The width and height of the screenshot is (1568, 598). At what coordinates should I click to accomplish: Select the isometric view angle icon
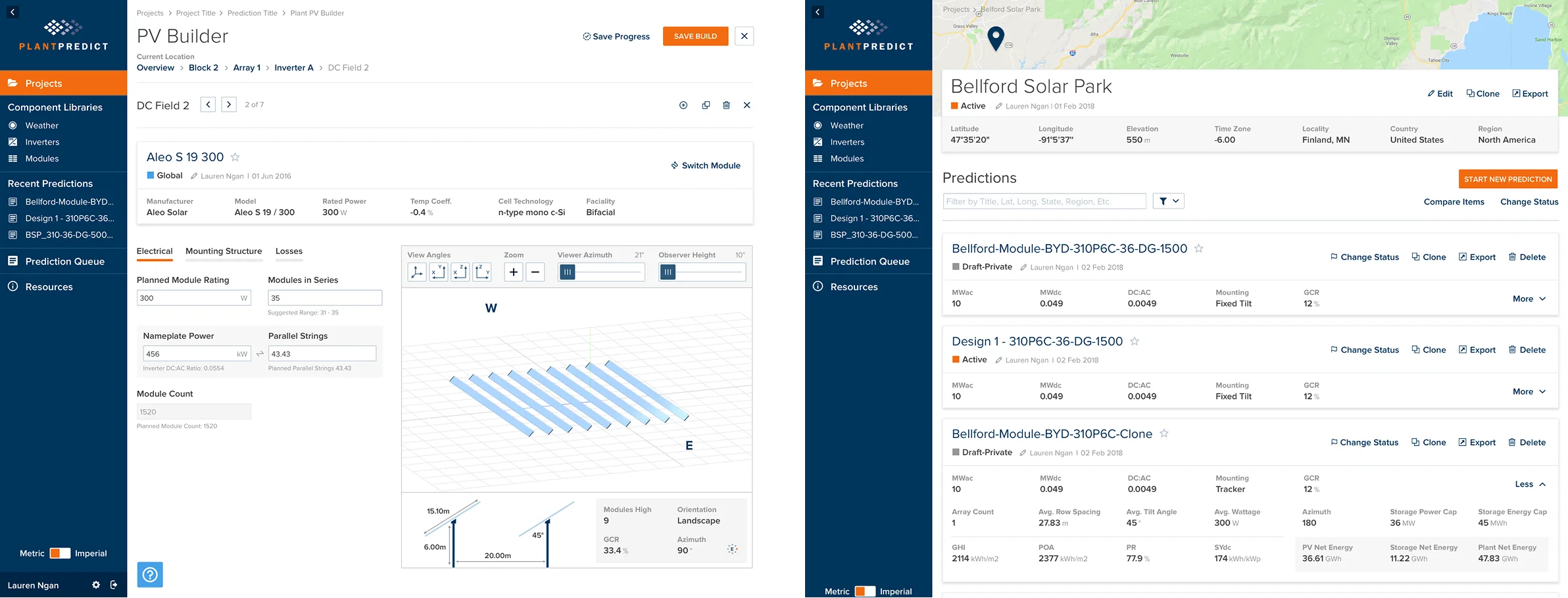click(x=416, y=272)
